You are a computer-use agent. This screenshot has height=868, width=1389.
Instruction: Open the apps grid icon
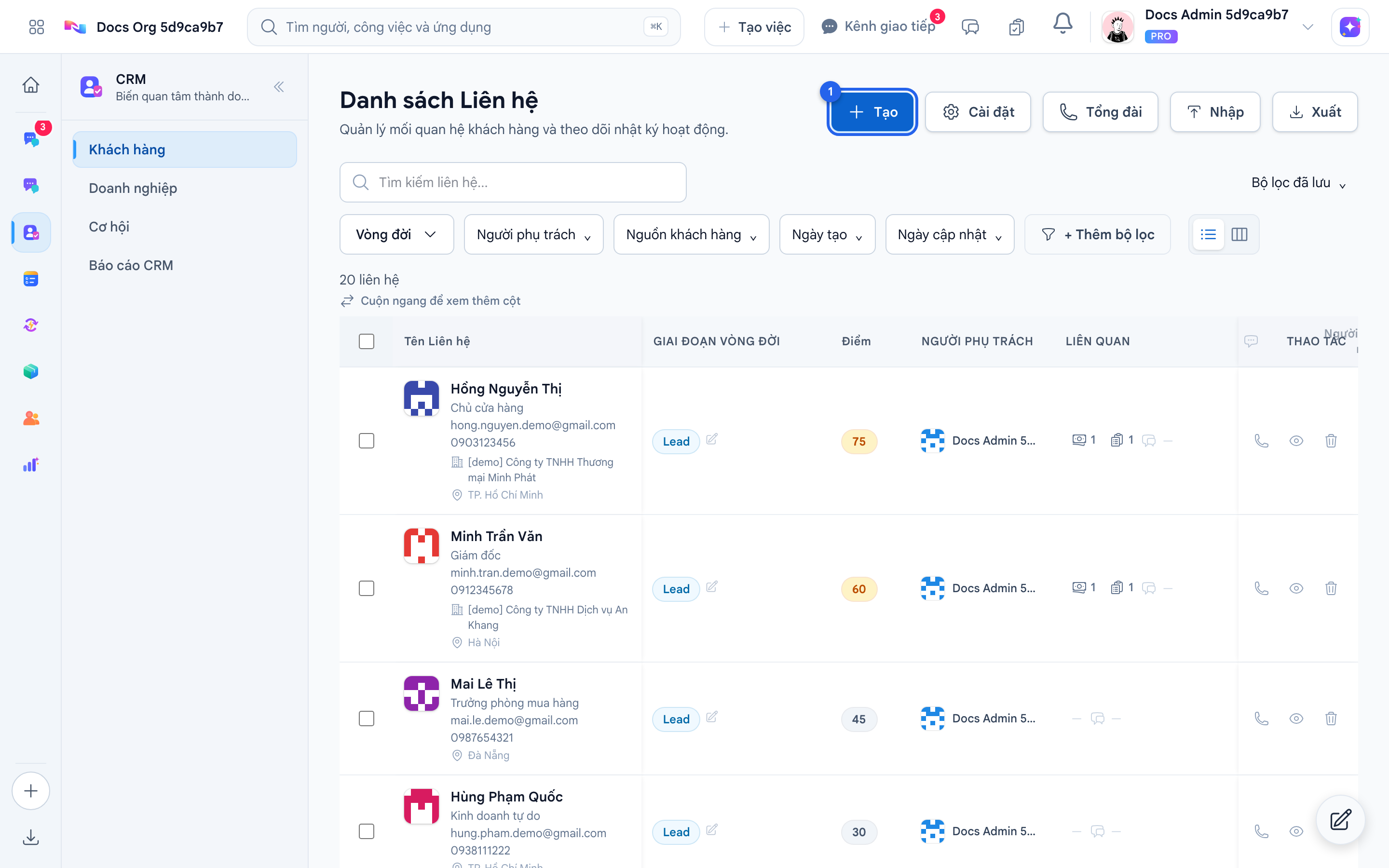[x=36, y=27]
